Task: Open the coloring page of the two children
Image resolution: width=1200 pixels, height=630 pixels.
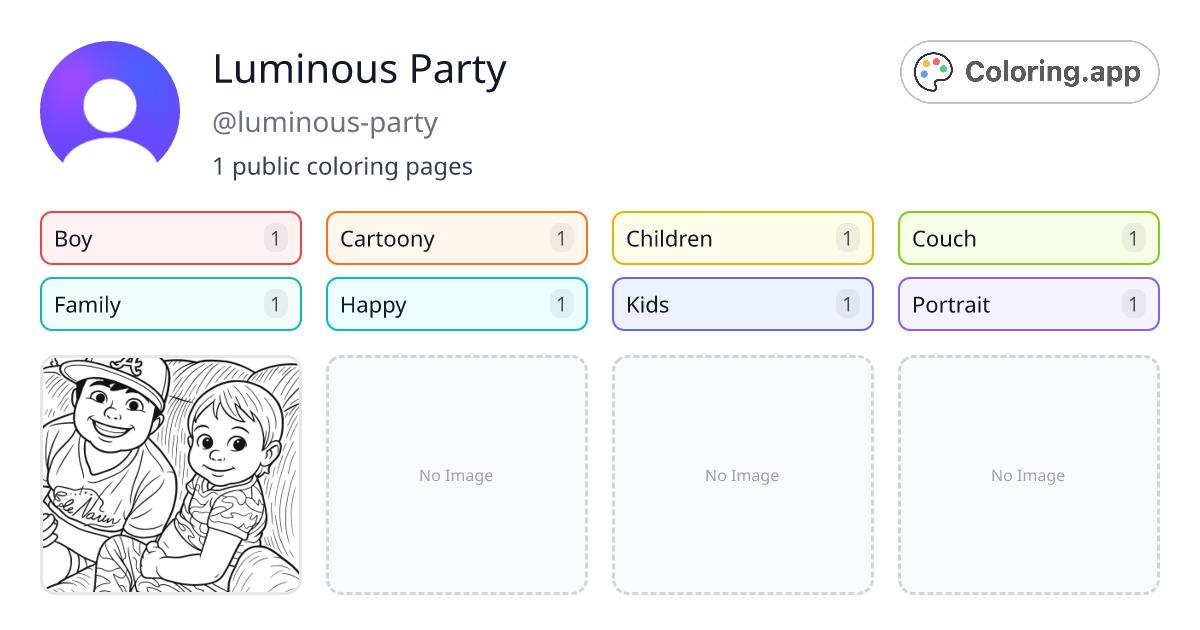Action: [170, 475]
